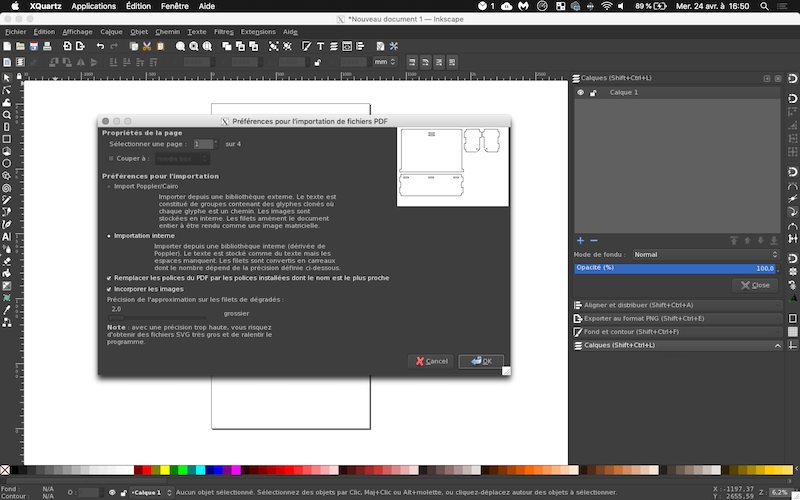The width and height of the screenshot is (800, 500).
Task: Open XQuartz Applications menu in macOS bar
Action: tap(93, 6)
